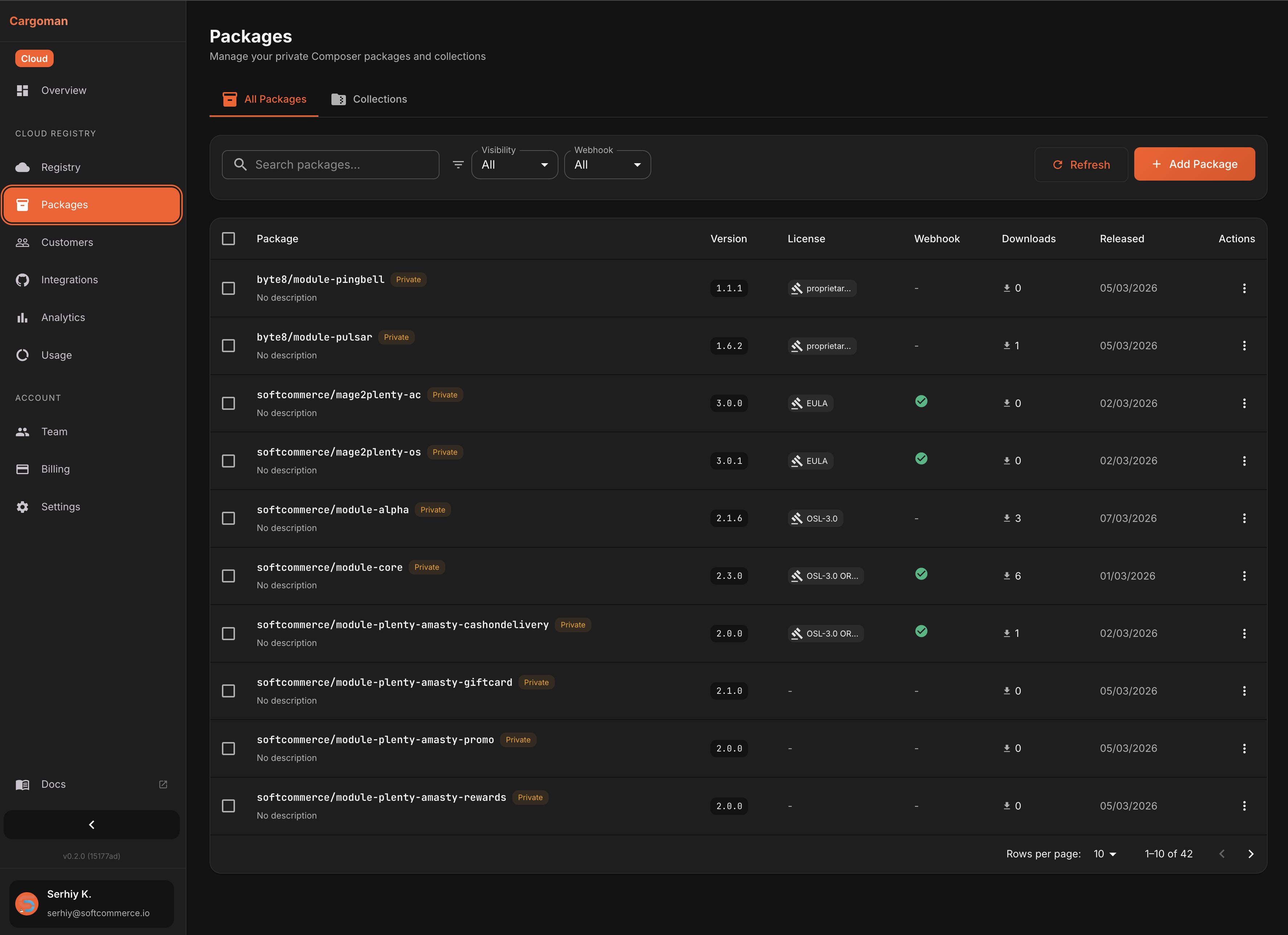Open row actions for byte8/module-pingbell
Viewport: 1288px width, 935px height.
(1244, 288)
